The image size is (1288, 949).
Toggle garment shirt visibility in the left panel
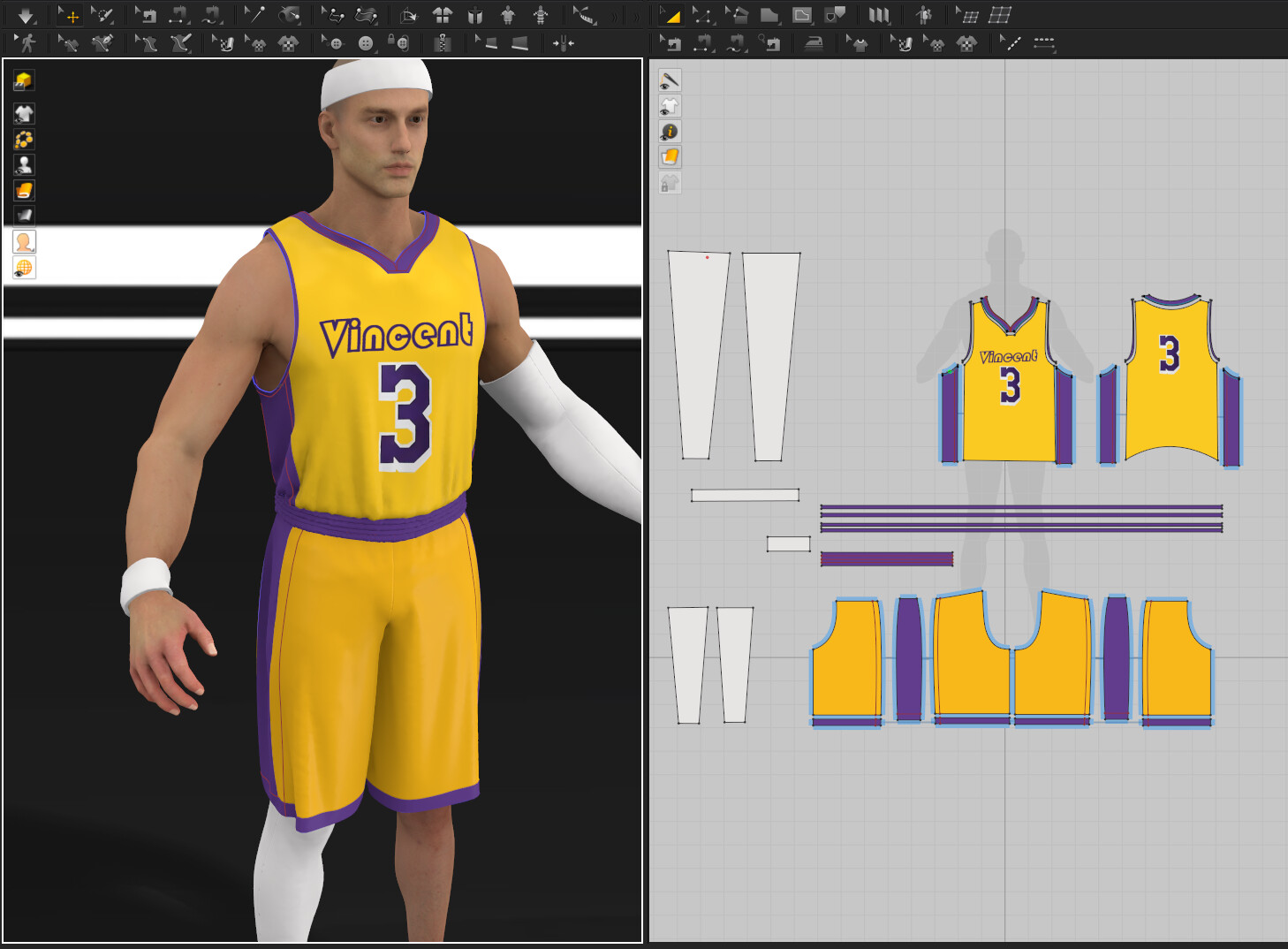[x=24, y=112]
